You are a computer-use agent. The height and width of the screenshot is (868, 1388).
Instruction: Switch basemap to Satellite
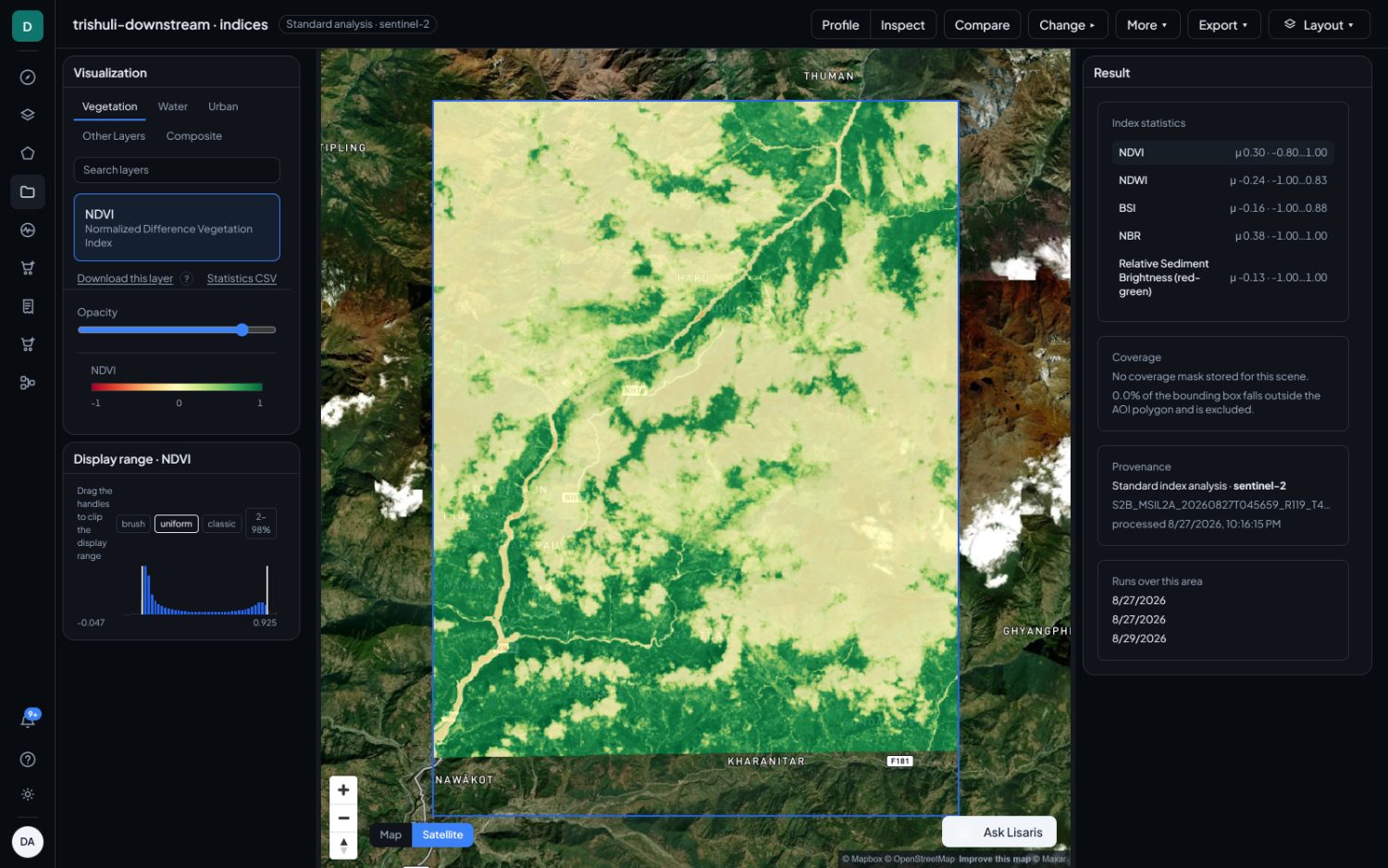tap(442, 835)
